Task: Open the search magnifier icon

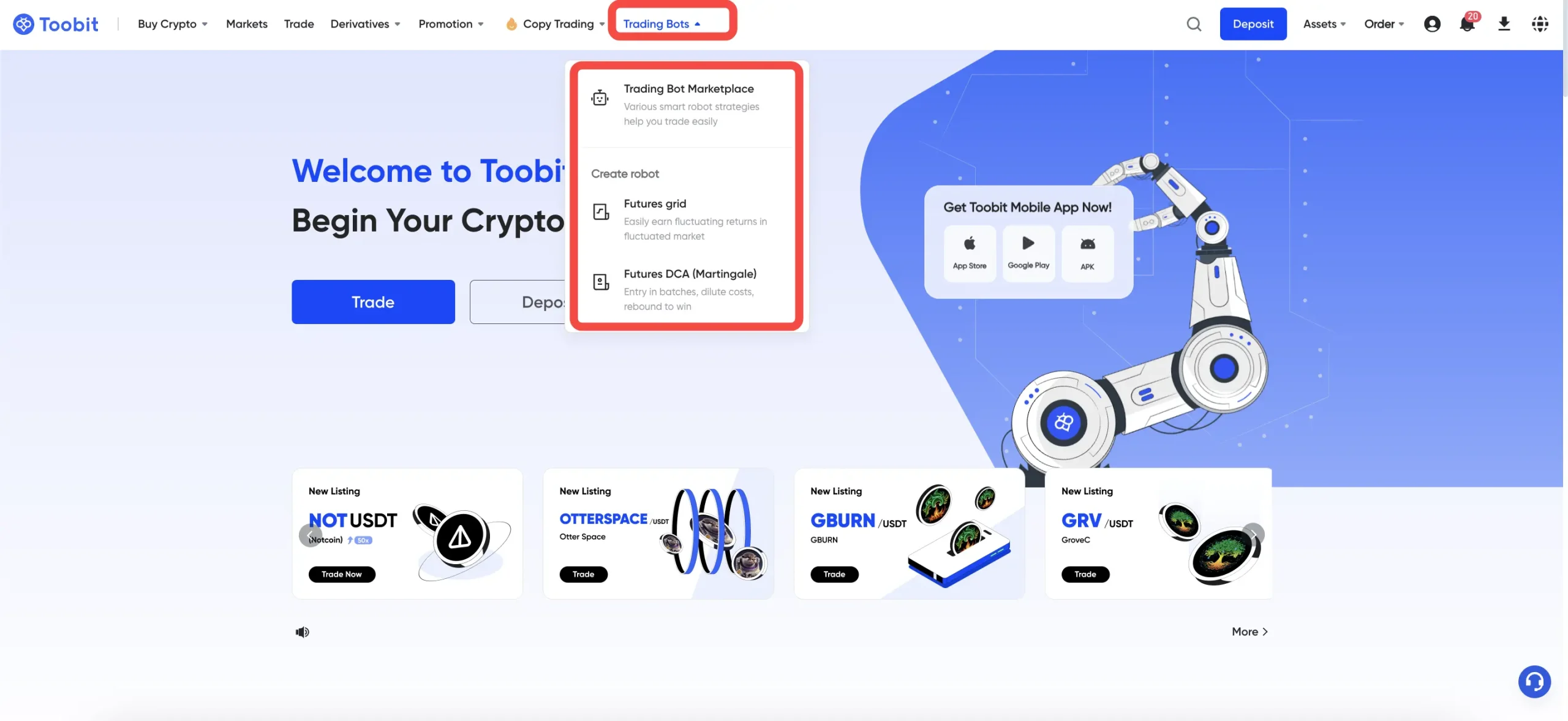Action: coord(1194,24)
